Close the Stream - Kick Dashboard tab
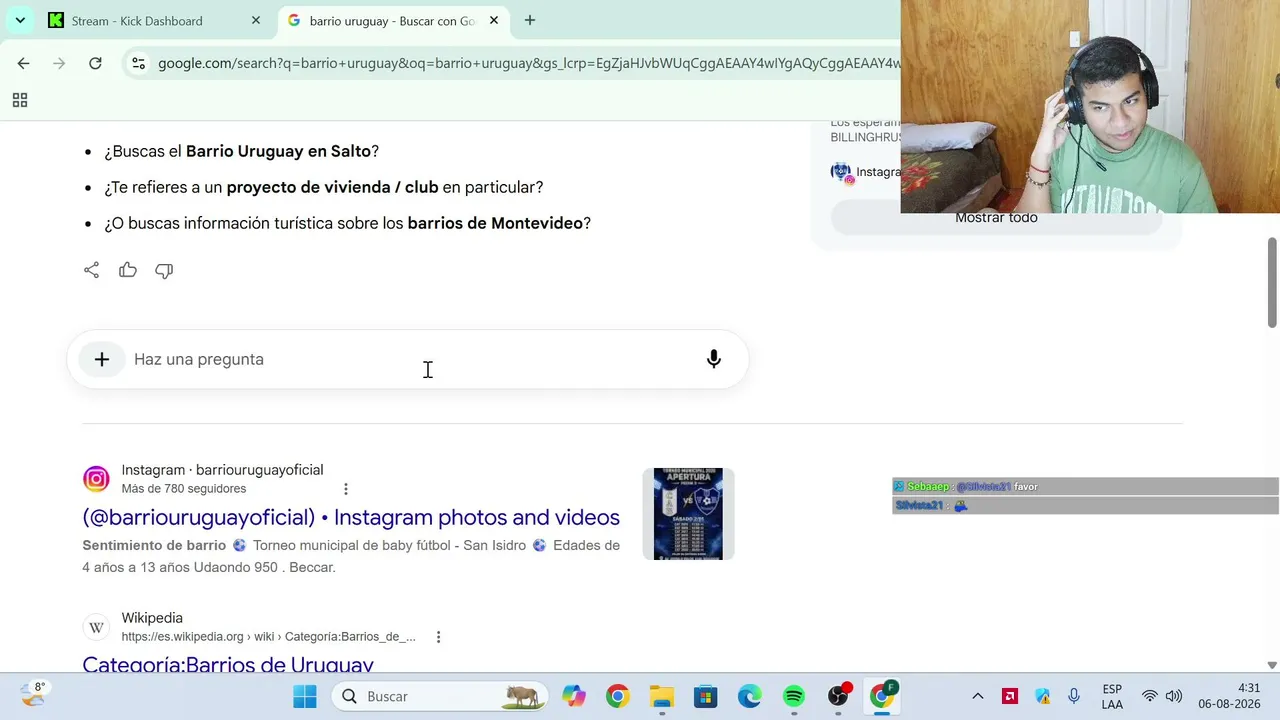This screenshot has width=1280, height=720. coord(256,20)
